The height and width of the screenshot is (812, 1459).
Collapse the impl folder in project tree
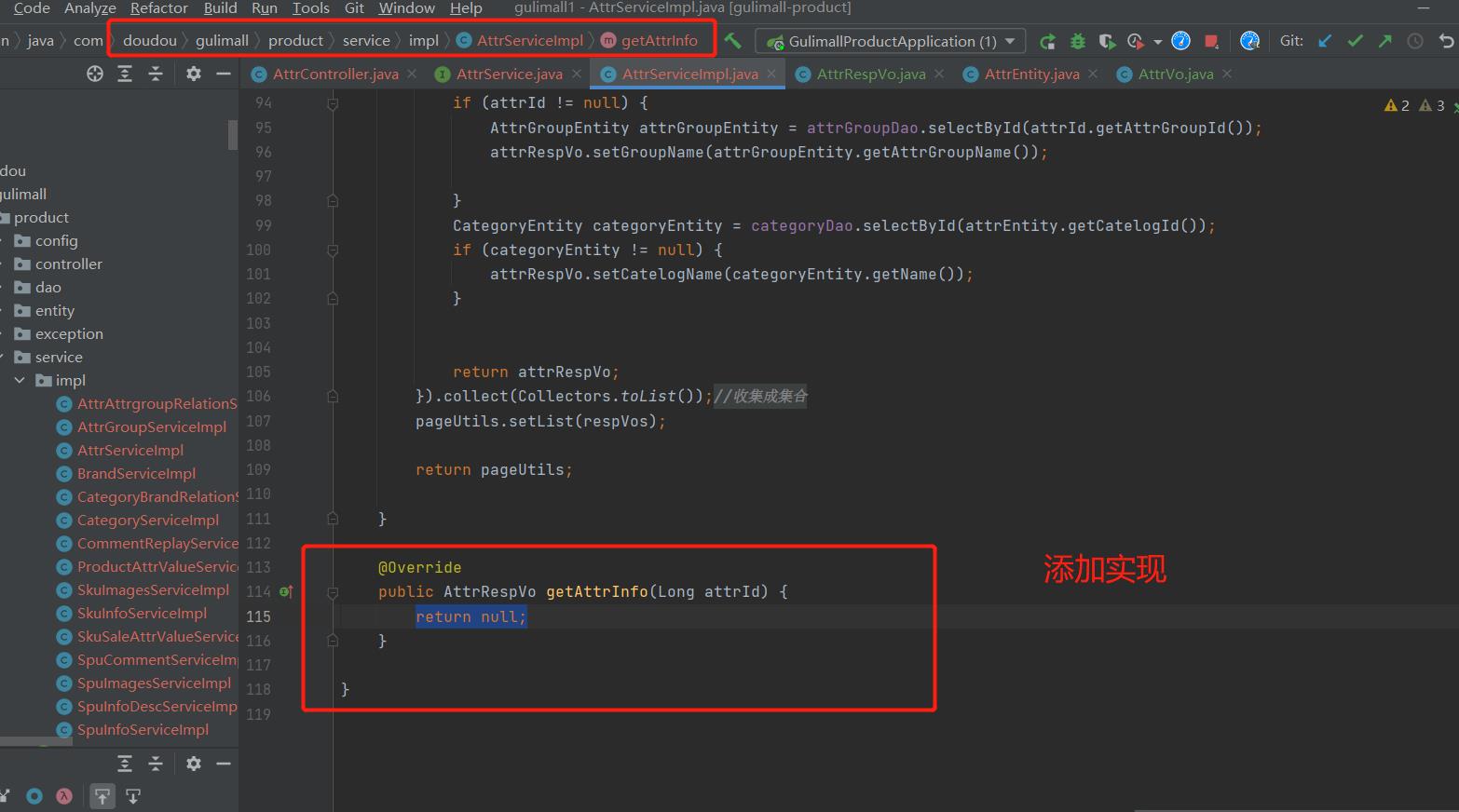click(20, 380)
